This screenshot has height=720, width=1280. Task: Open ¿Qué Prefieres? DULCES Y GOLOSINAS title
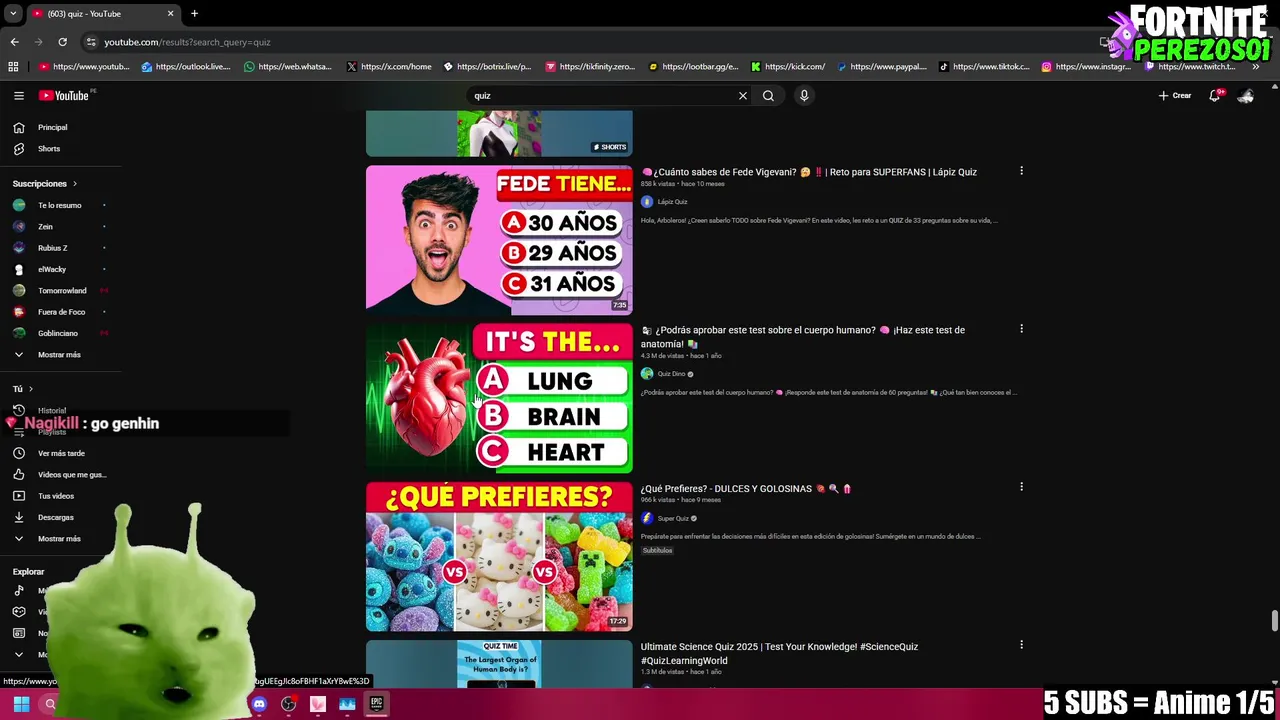point(746,489)
